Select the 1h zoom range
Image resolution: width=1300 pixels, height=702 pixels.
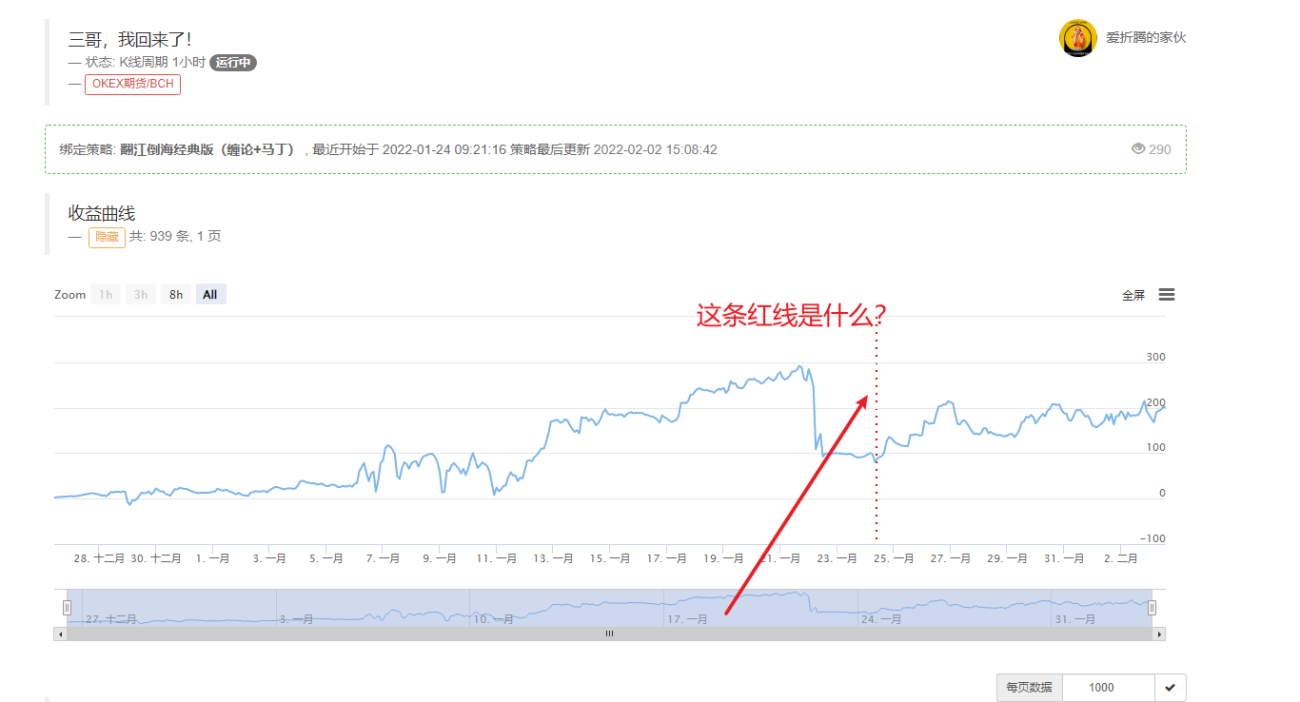point(106,294)
